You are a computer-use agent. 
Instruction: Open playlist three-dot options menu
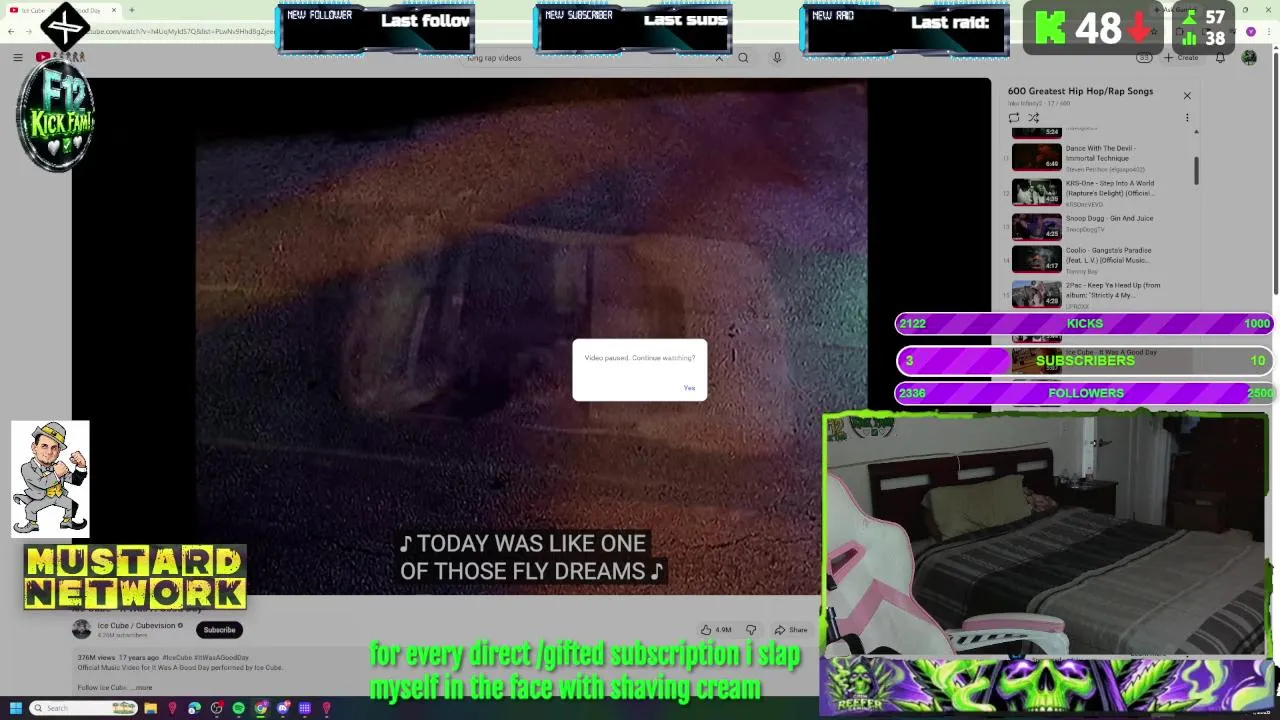click(1187, 118)
